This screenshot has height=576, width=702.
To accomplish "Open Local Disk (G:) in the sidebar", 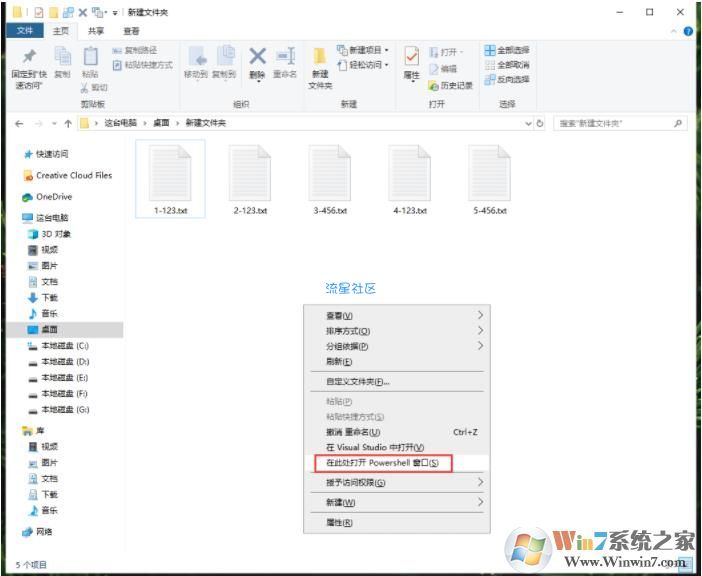I will pos(59,410).
